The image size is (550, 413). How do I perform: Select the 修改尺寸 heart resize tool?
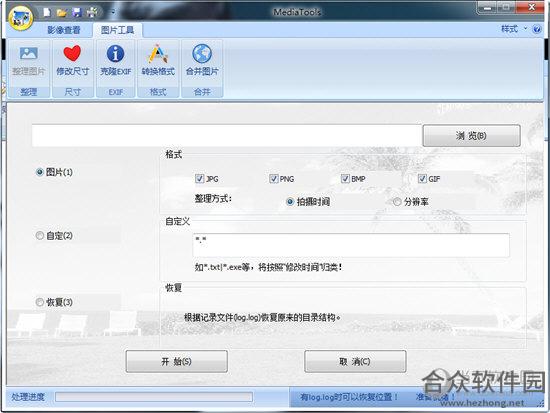(73, 62)
